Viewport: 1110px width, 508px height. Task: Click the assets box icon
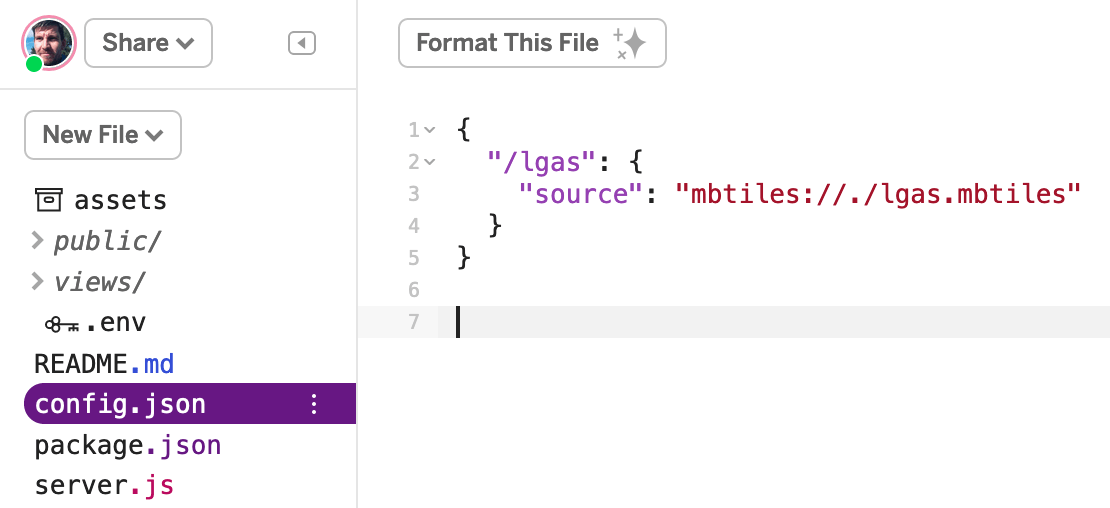(x=48, y=200)
